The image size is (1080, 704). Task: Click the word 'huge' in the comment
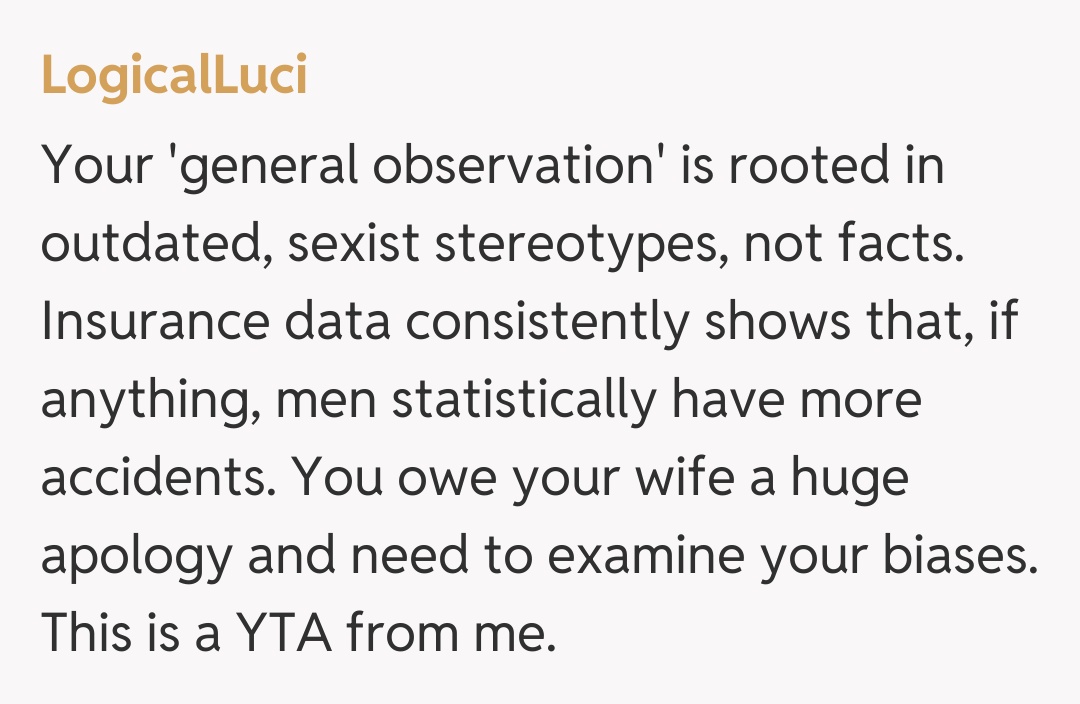850,478
